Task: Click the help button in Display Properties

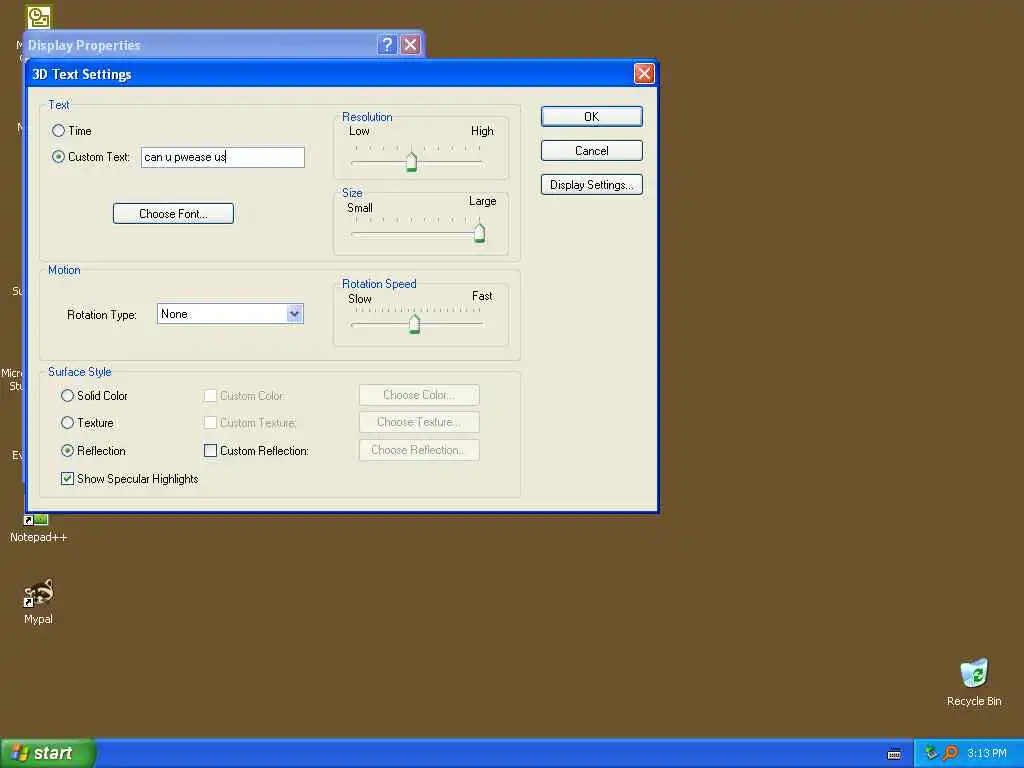Action: coord(387,44)
